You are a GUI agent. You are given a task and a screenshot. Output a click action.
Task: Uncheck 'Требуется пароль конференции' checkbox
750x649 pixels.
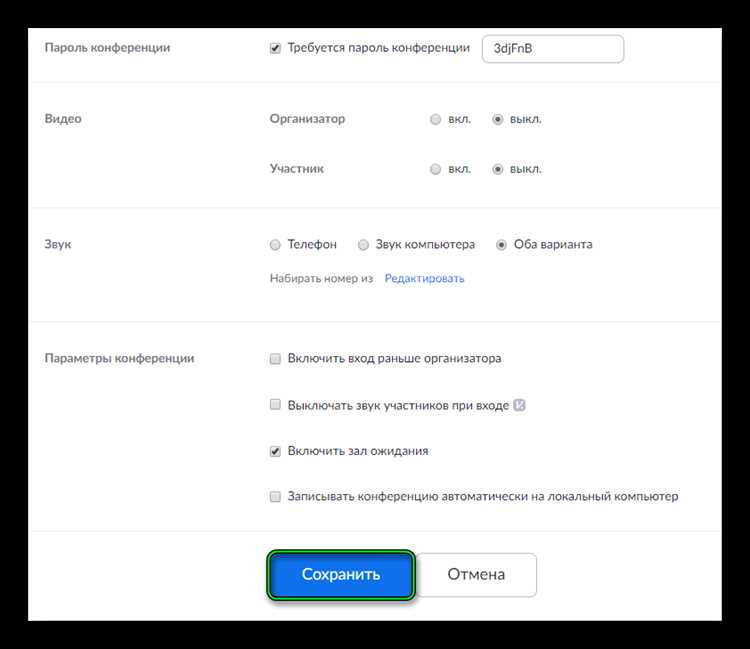275,48
